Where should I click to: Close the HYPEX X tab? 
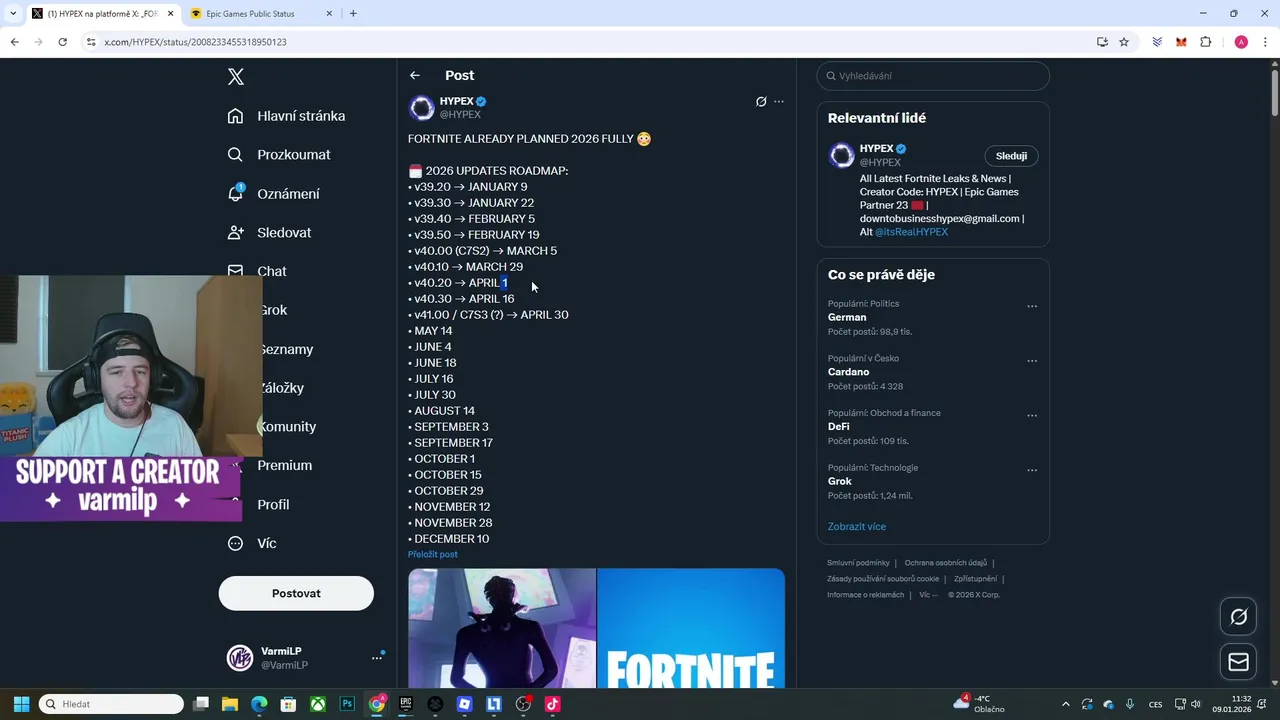[x=170, y=14]
